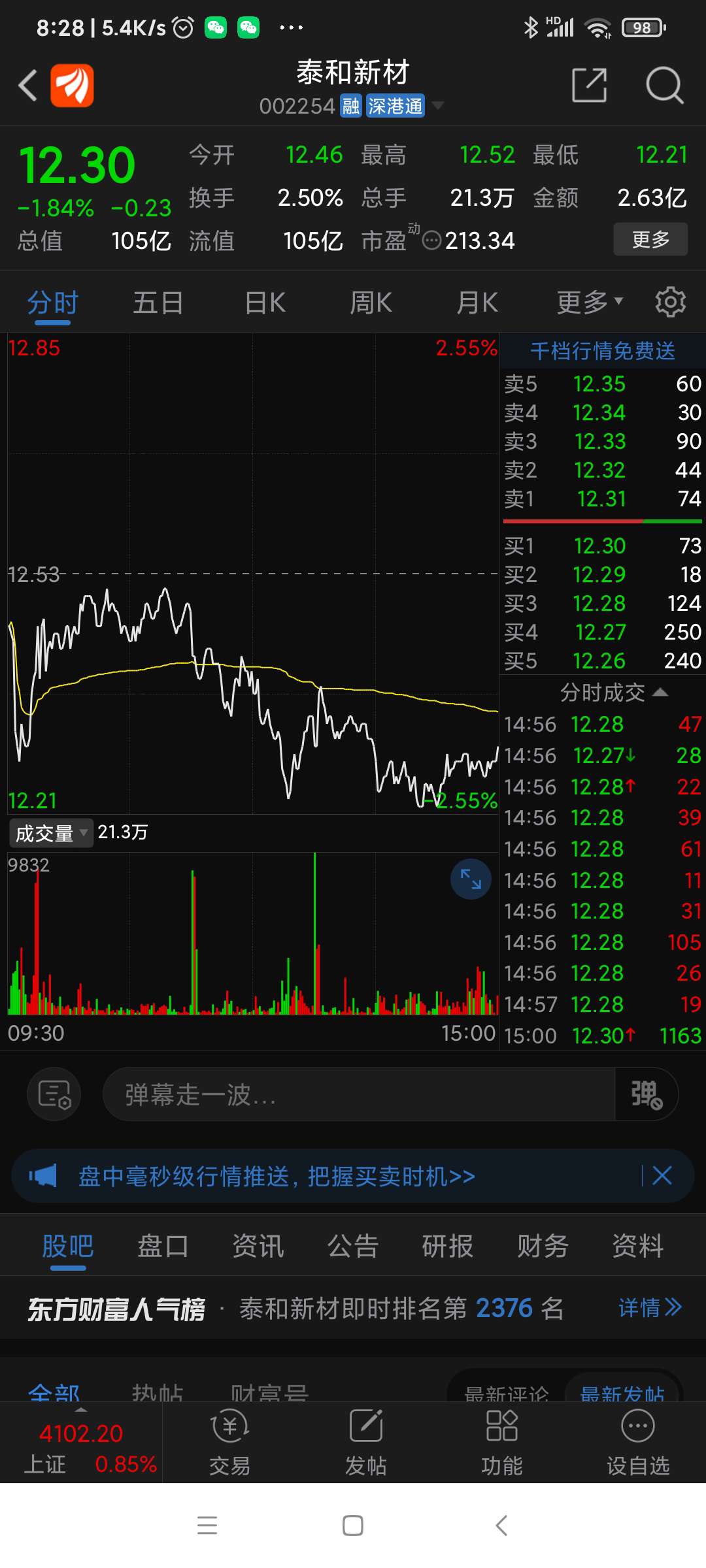This screenshot has width=706, height=1568.
Task: Open the 成交量 indicator dropdown
Action: [51, 833]
